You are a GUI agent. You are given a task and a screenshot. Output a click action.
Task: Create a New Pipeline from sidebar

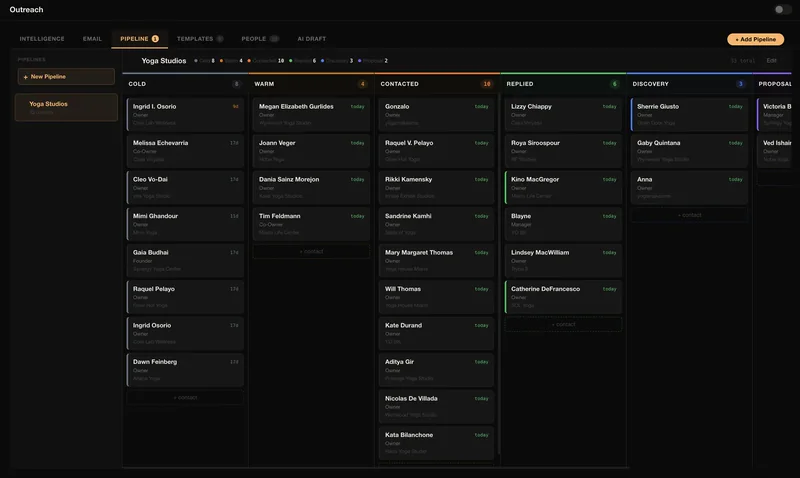coord(66,77)
